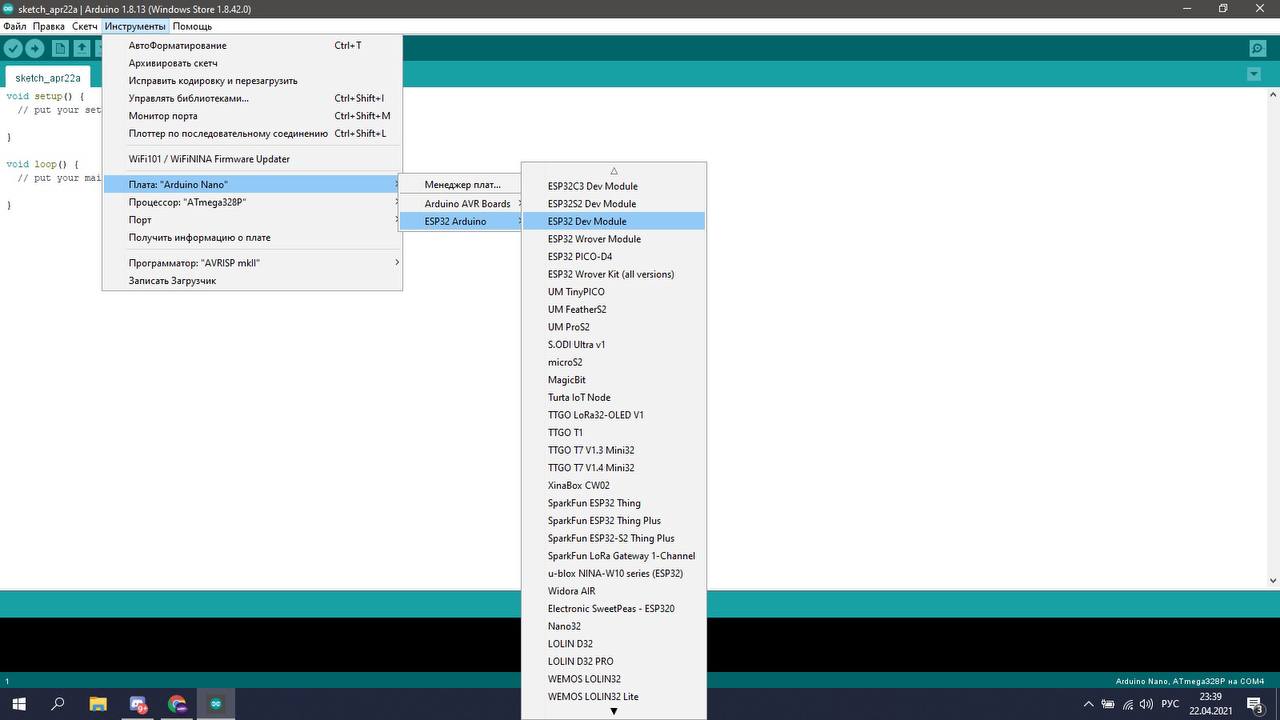Image resolution: width=1280 pixels, height=720 pixels.
Task: Click the Open sketch up-arrow icon
Action: pyautogui.click(x=82, y=48)
